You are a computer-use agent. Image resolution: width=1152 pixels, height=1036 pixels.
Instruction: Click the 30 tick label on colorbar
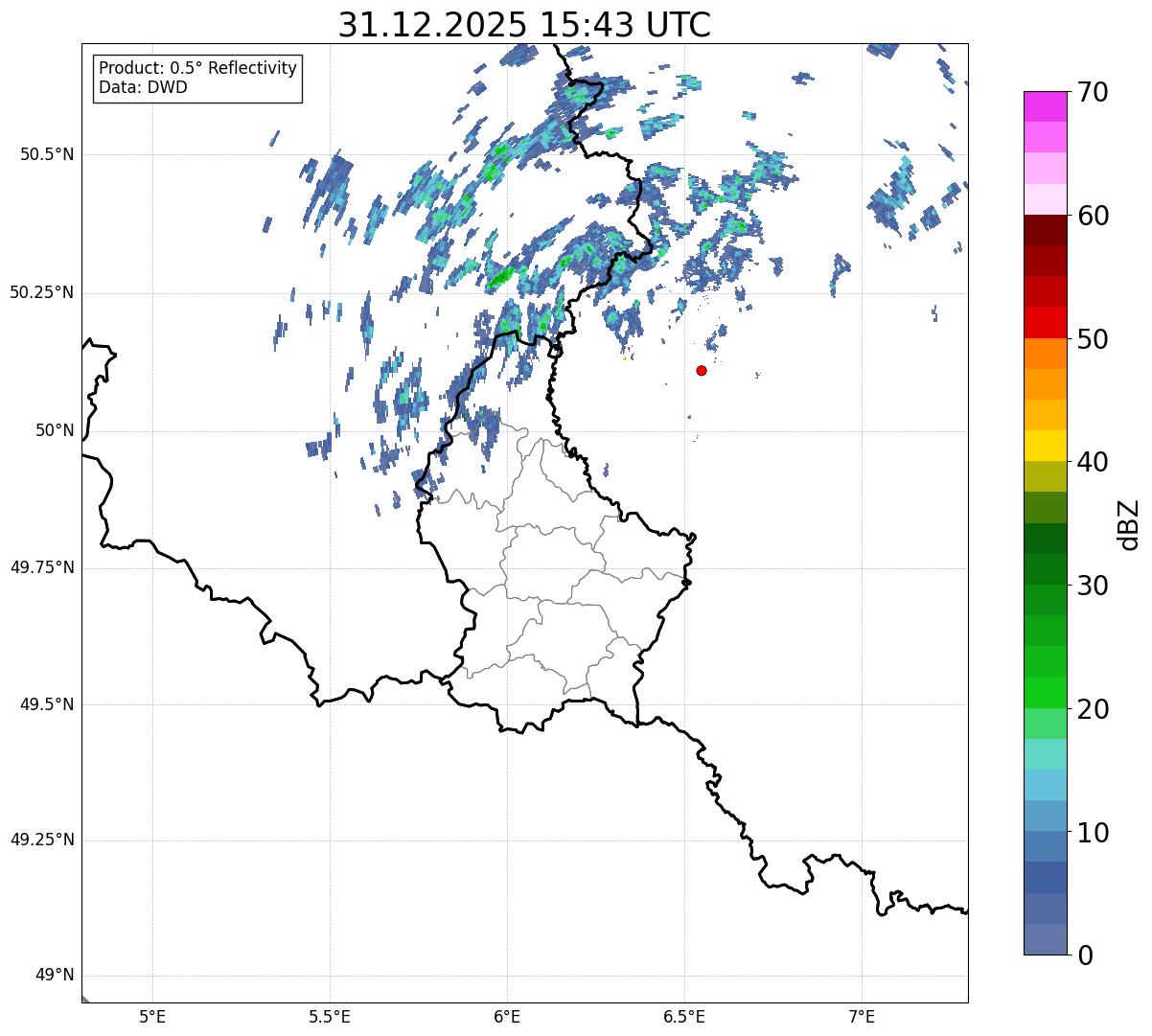[1093, 586]
